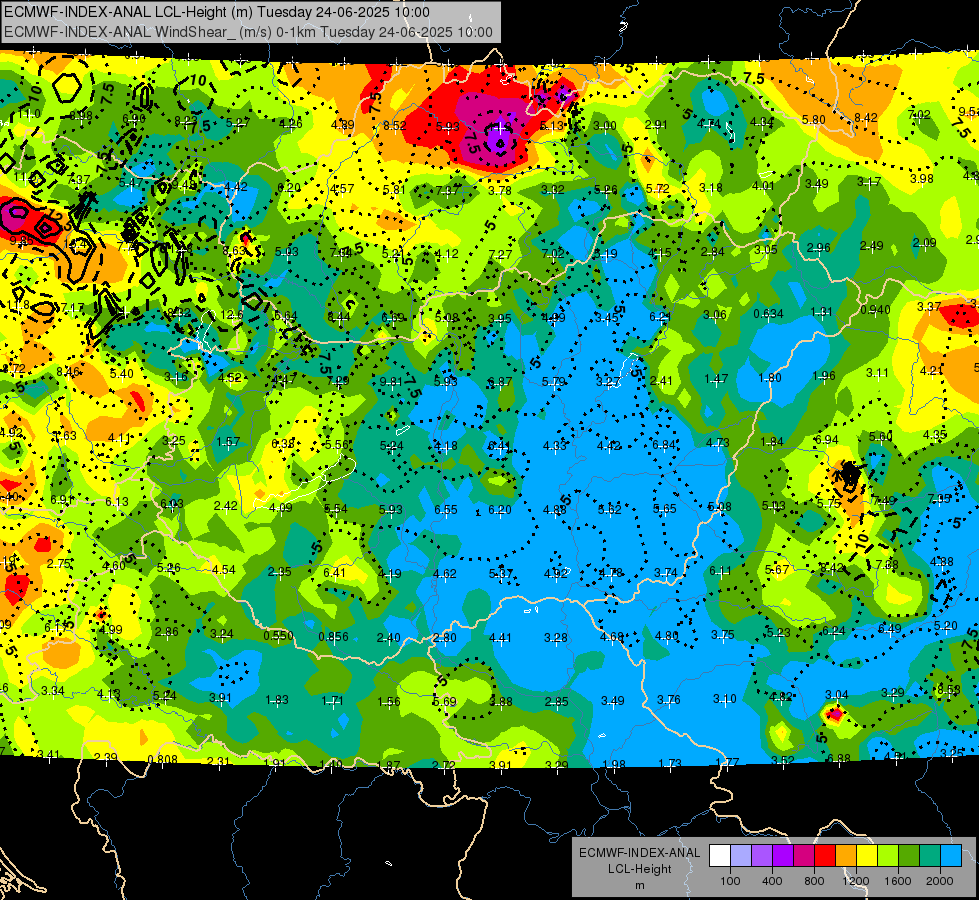Click the wind shear value 3.10
979x900 pixels.
pos(724,698)
